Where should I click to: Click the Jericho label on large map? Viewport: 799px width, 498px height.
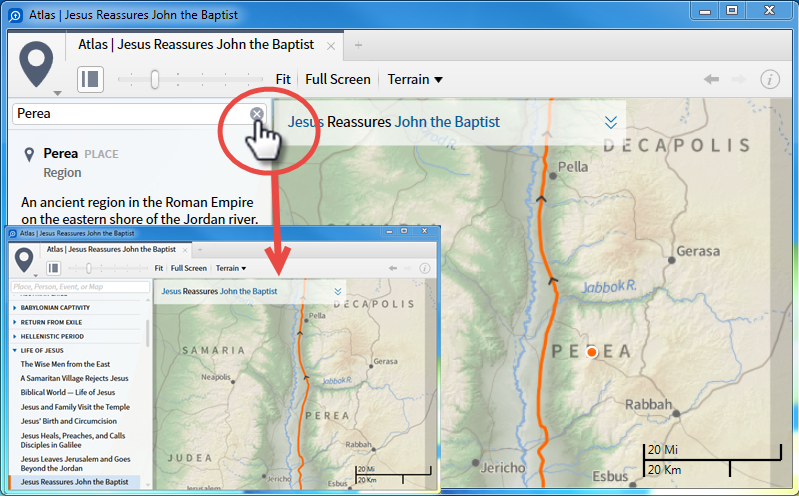(x=502, y=468)
